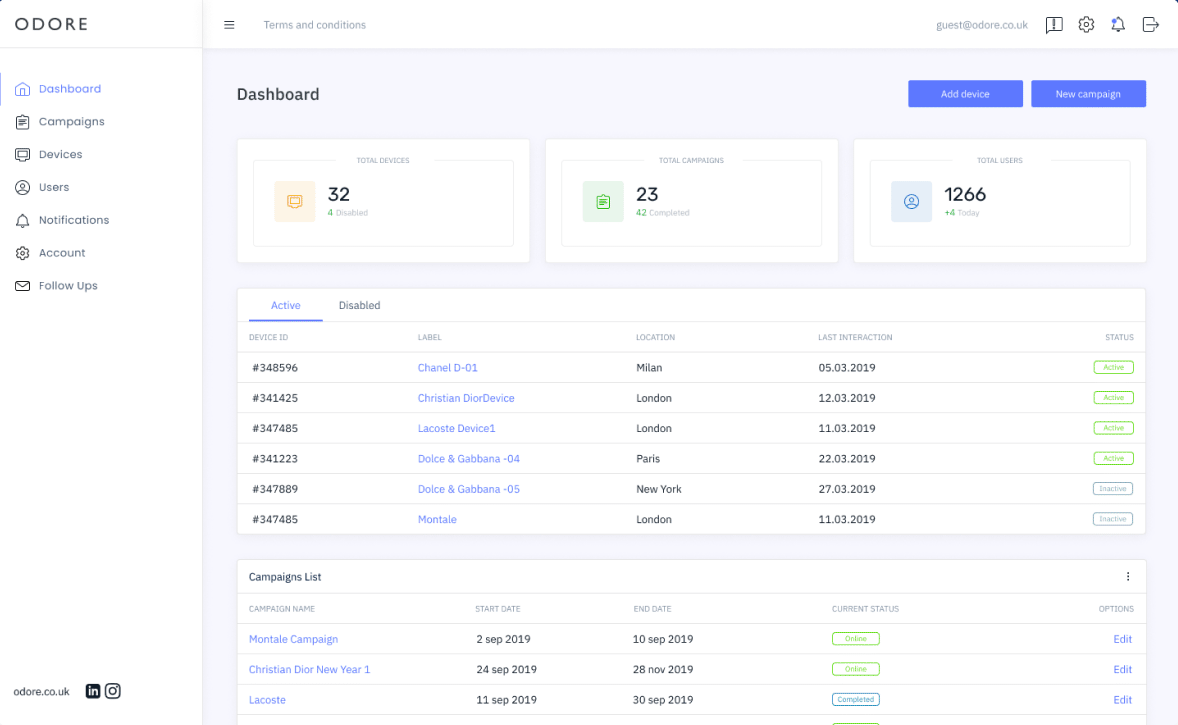Open the LinkedIn icon in sidebar footer
This screenshot has width=1178, height=725.
tap(92, 691)
